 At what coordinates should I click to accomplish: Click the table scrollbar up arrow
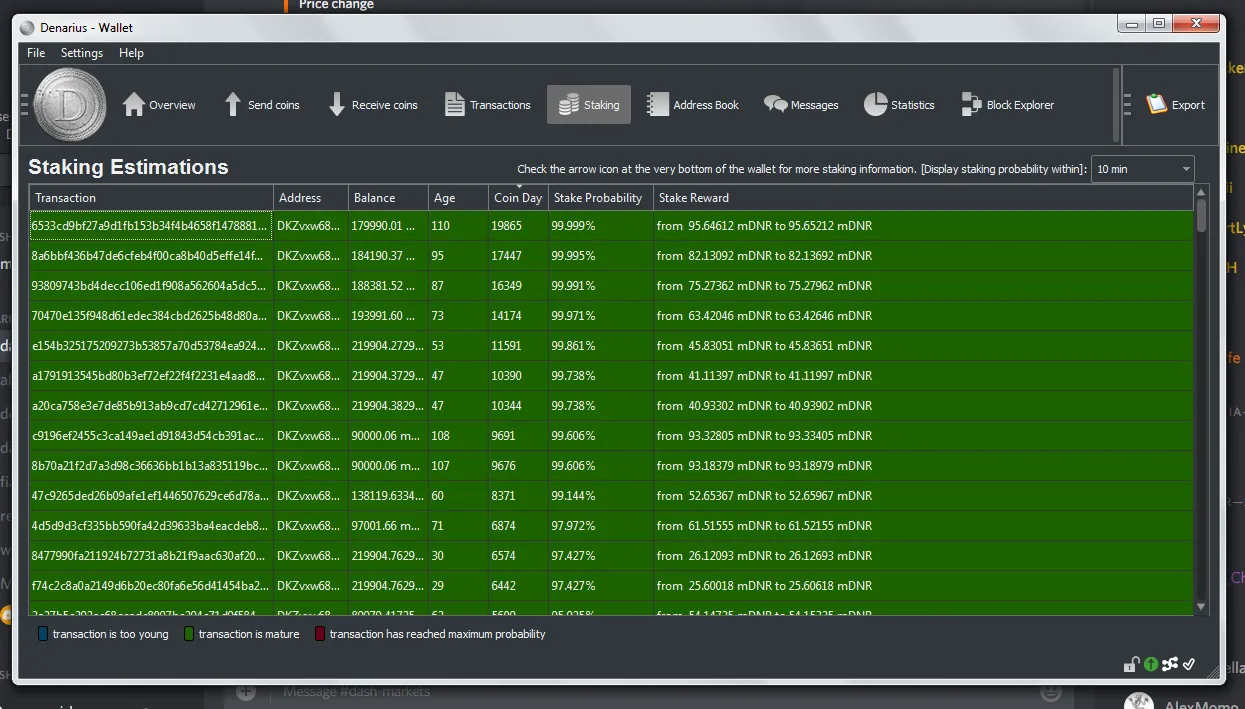[x=1202, y=192]
